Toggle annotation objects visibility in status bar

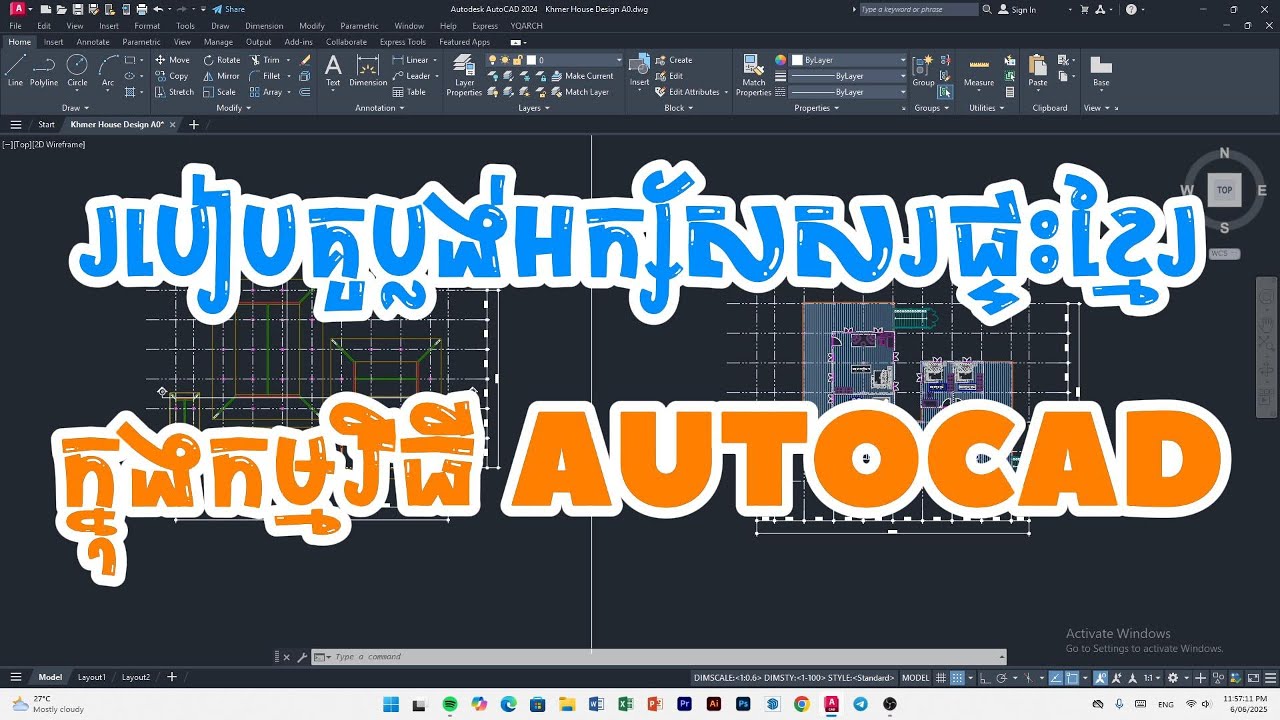click(x=1100, y=678)
